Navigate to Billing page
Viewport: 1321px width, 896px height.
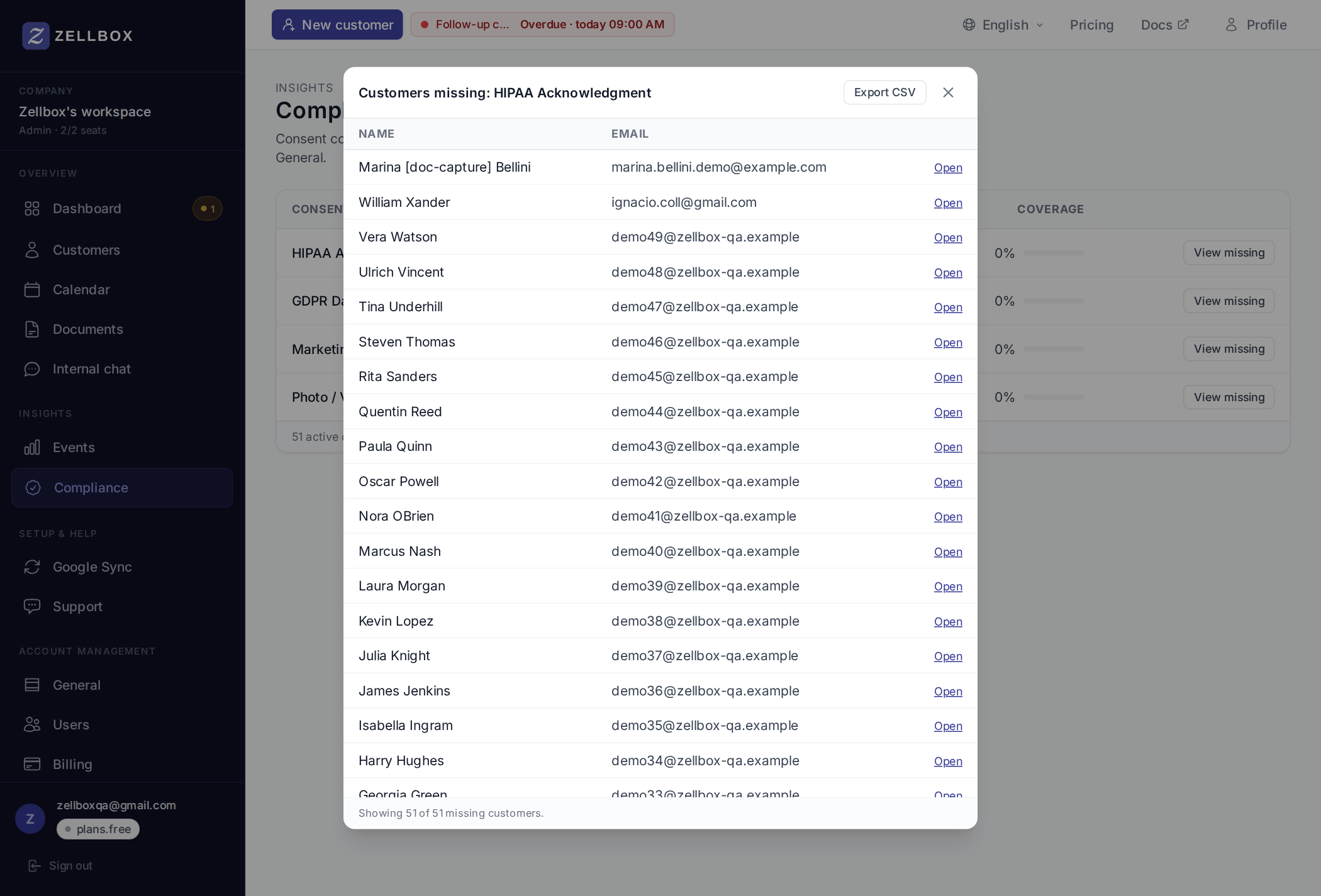[x=122, y=765]
